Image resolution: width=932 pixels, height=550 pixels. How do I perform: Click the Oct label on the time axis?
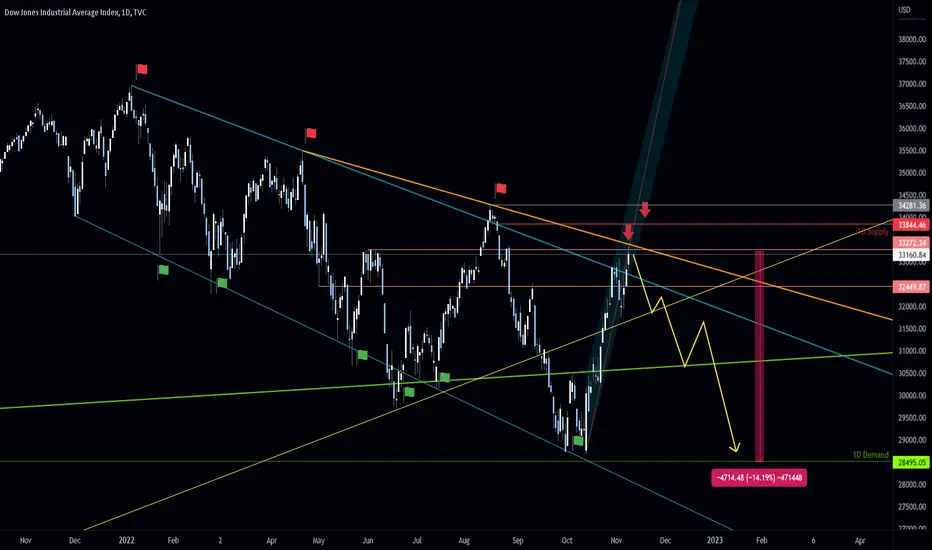[x=567, y=540]
